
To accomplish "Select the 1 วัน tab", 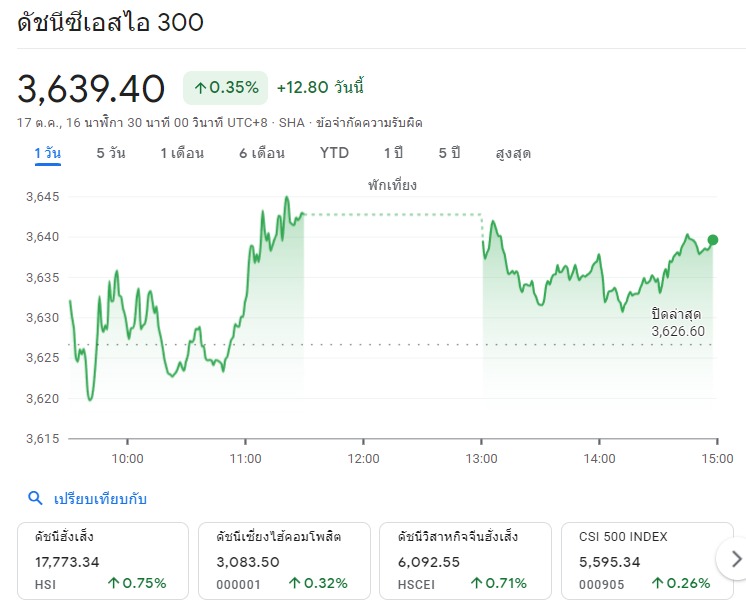I will pyautogui.click(x=48, y=153).
